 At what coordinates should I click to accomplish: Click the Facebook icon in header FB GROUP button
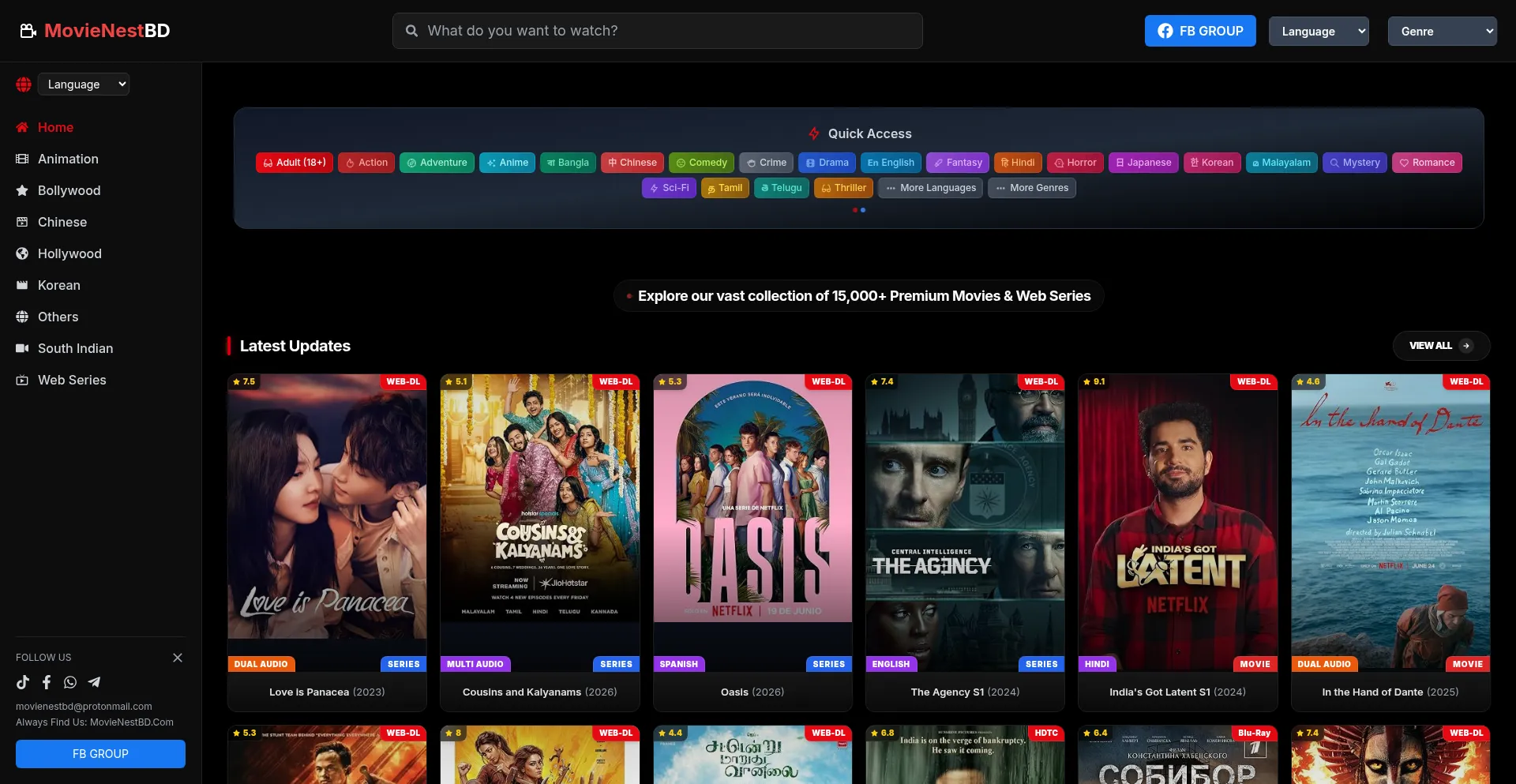(1165, 31)
